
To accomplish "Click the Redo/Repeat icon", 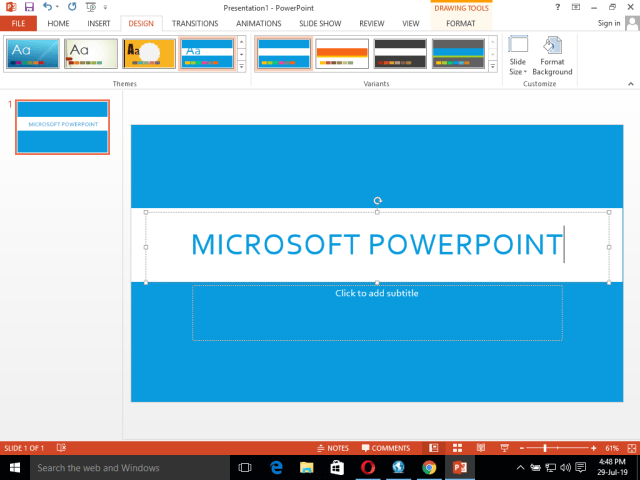I will point(72,7).
